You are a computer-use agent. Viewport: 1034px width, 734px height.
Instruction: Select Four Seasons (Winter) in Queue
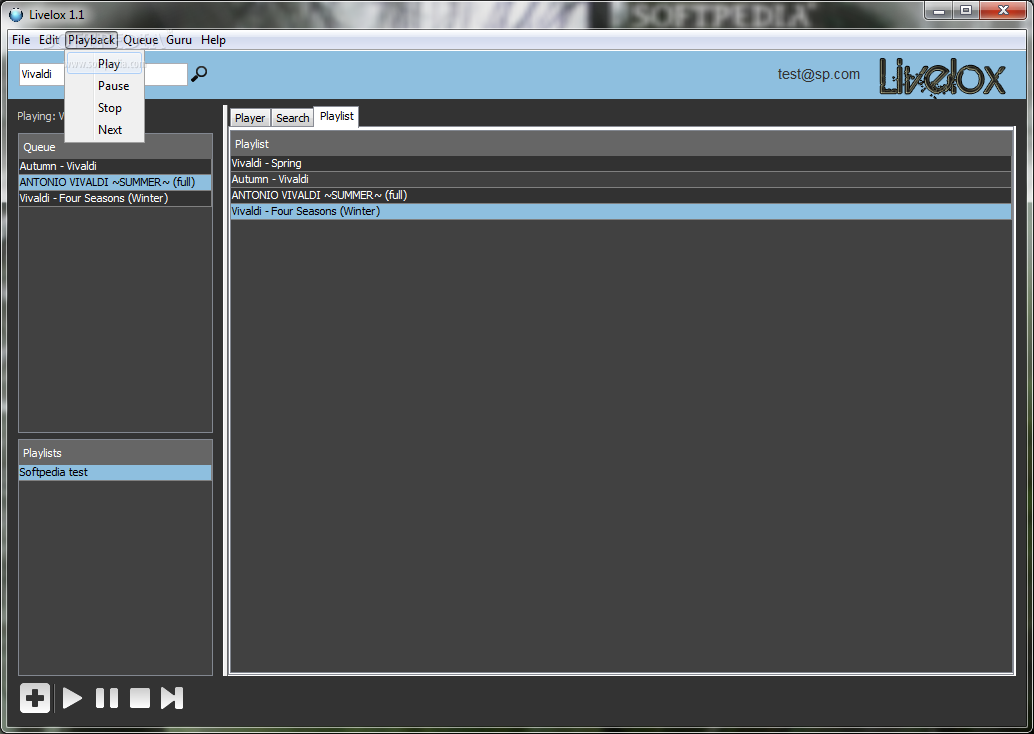point(115,198)
